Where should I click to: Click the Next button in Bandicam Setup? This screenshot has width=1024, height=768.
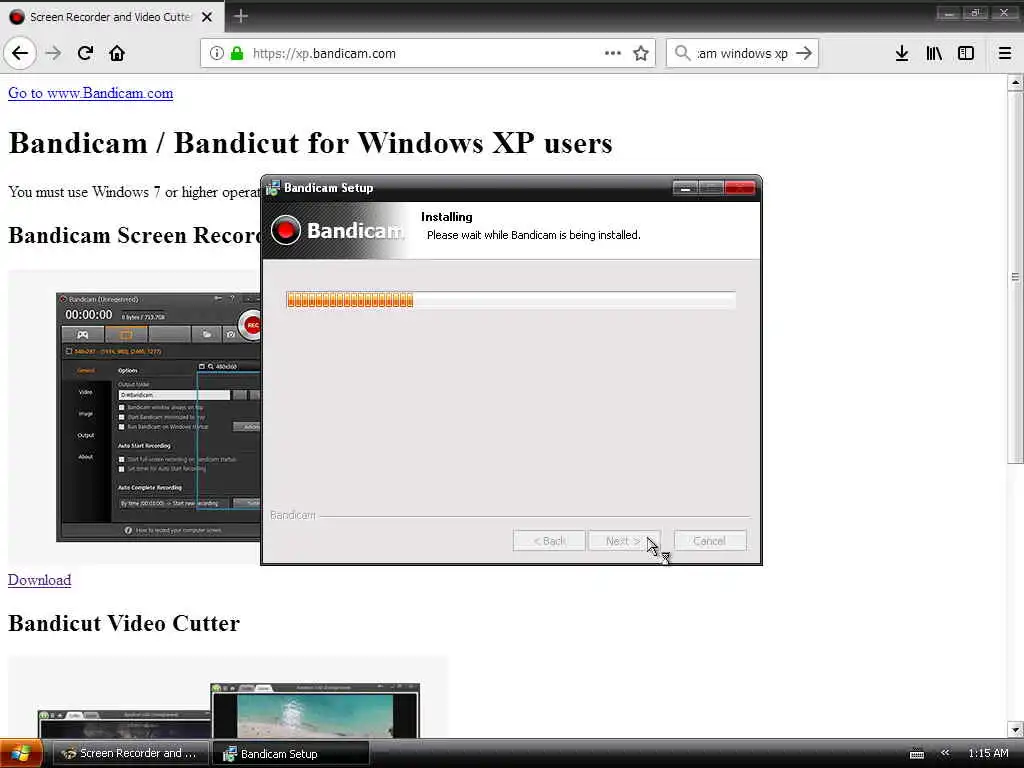pyautogui.click(x=624, y=541)
